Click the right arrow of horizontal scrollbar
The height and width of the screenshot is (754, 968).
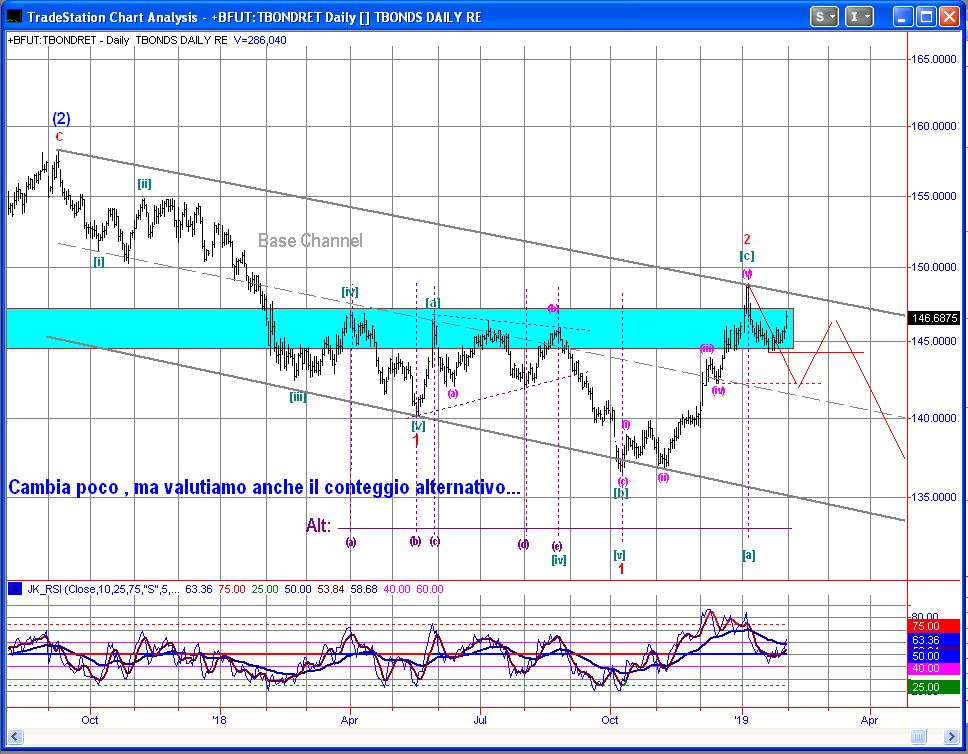coord(951,736)
